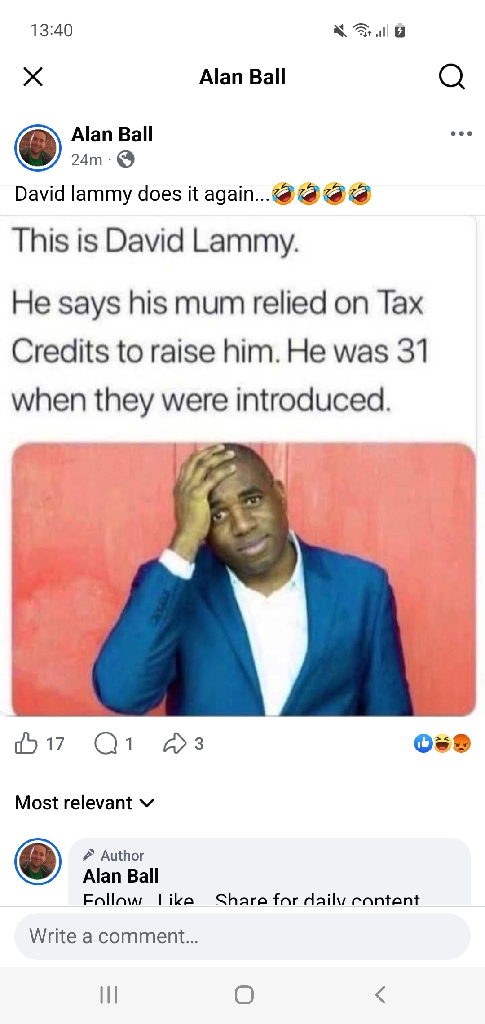Viewport: 485px width, 1024px height.
Task: Open post options three-dot menu
Action: (x=461, y=134)
